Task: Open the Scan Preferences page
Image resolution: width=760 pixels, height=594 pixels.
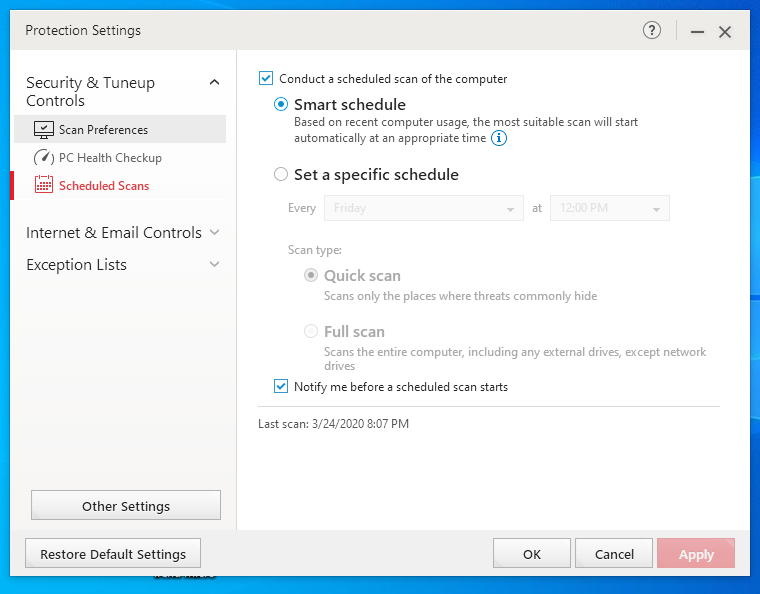Action: pyautogui.click(x=103, y=130)
